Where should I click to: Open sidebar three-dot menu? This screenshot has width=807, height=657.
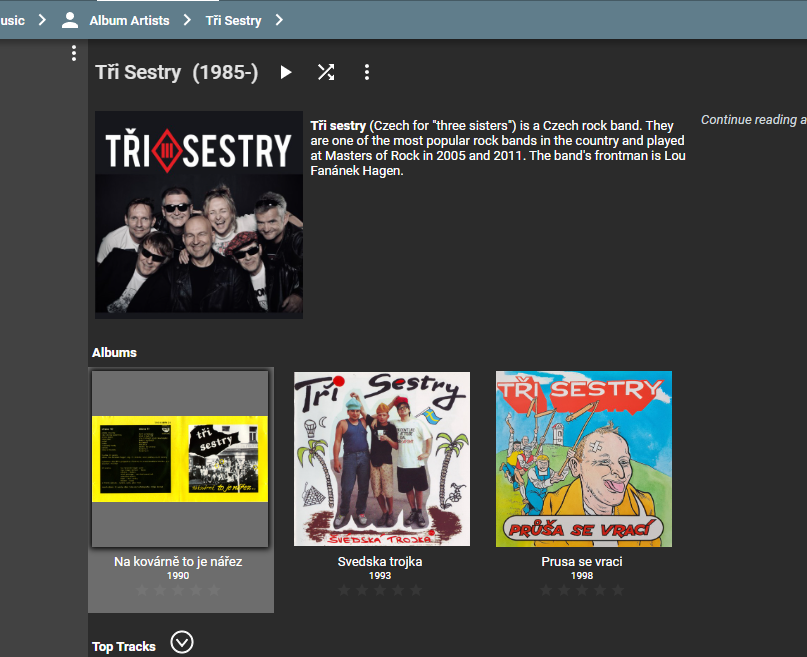74,53
